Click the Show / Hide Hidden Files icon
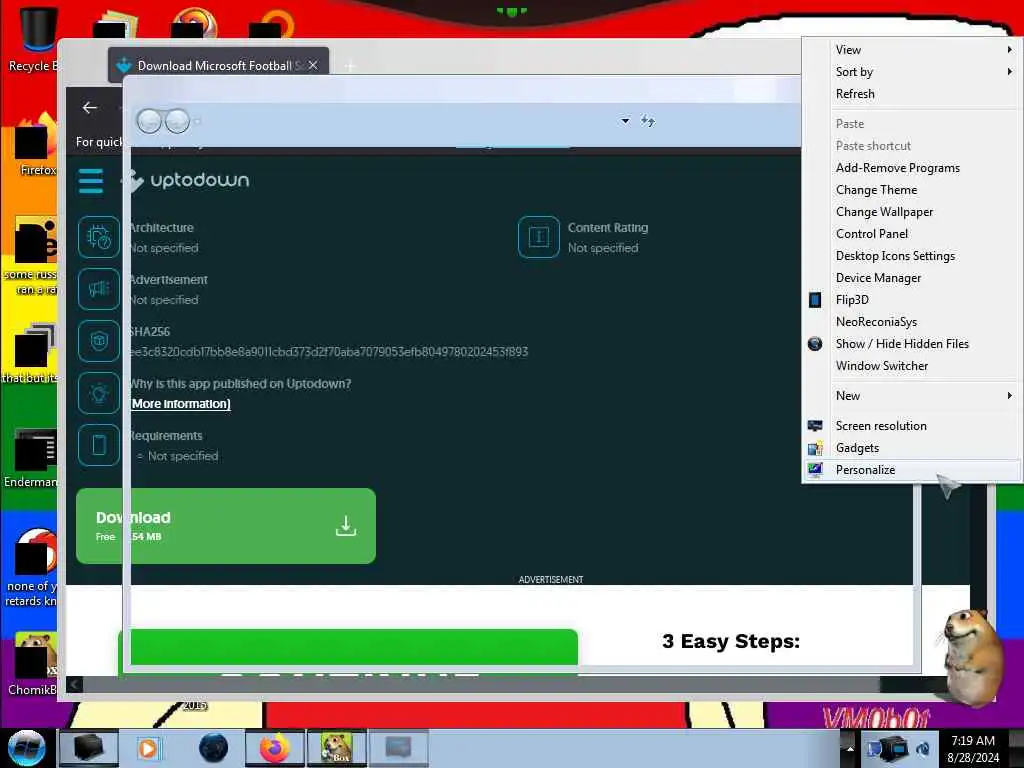Screen dimensions: 1024x768 click(x=815, y=344)
